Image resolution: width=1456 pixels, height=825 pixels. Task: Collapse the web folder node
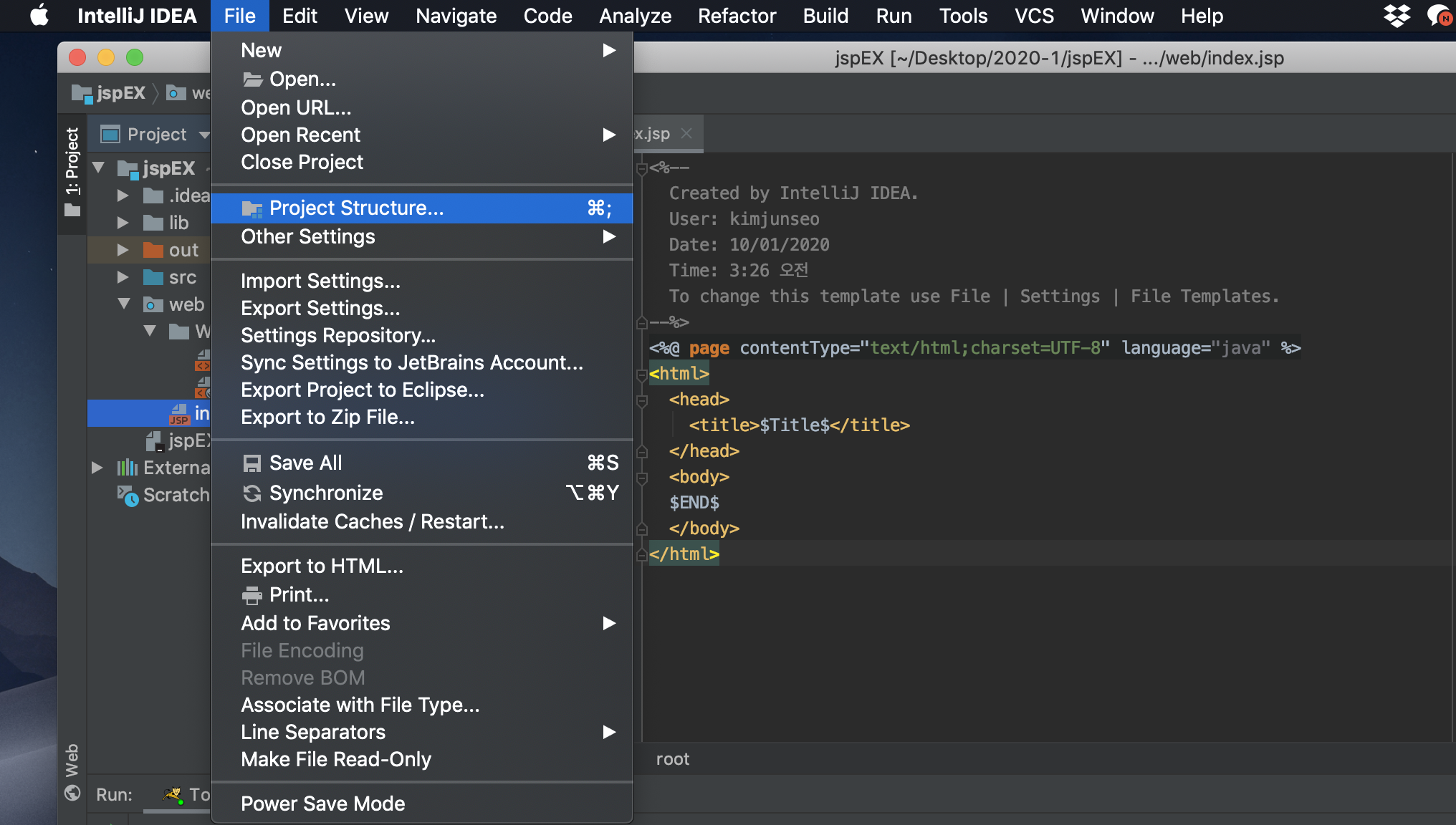[123, 304]
